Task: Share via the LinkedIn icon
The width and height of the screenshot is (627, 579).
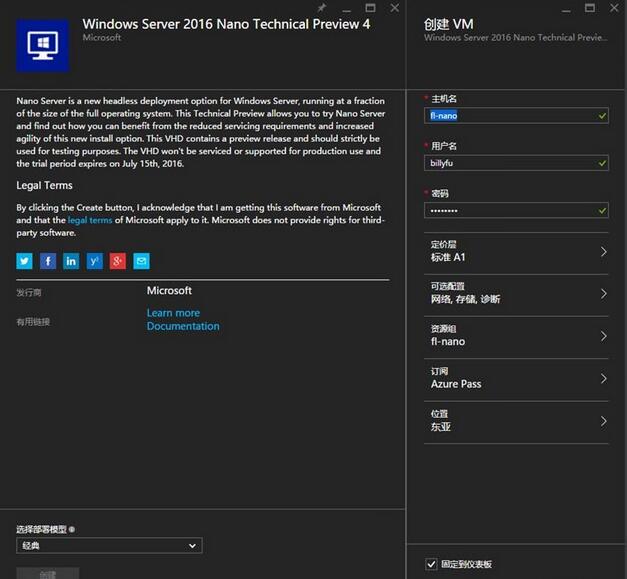Action: pos(71,261)
